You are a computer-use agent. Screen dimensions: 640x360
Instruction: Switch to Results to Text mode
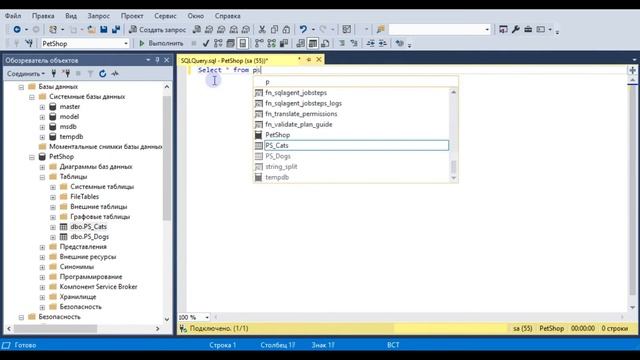coord(301,43)
